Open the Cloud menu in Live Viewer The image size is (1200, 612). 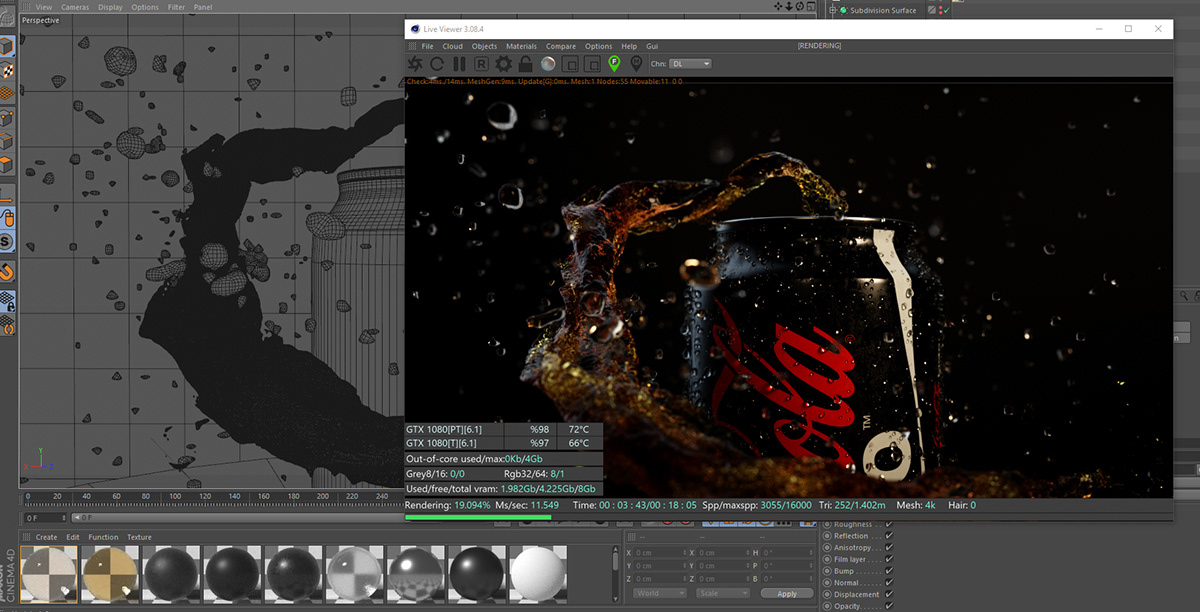452,46
